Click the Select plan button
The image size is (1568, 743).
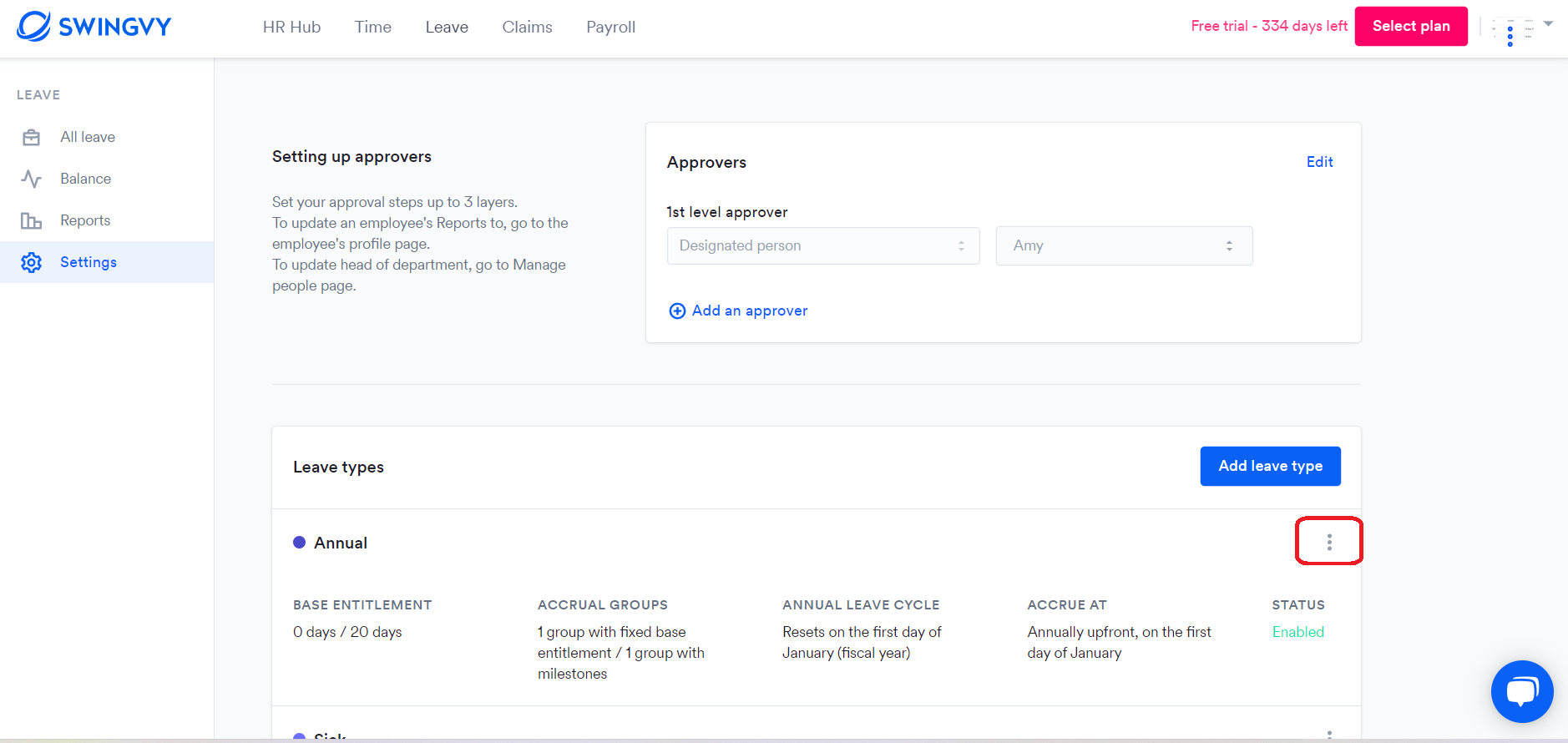tap(1411, 26)
